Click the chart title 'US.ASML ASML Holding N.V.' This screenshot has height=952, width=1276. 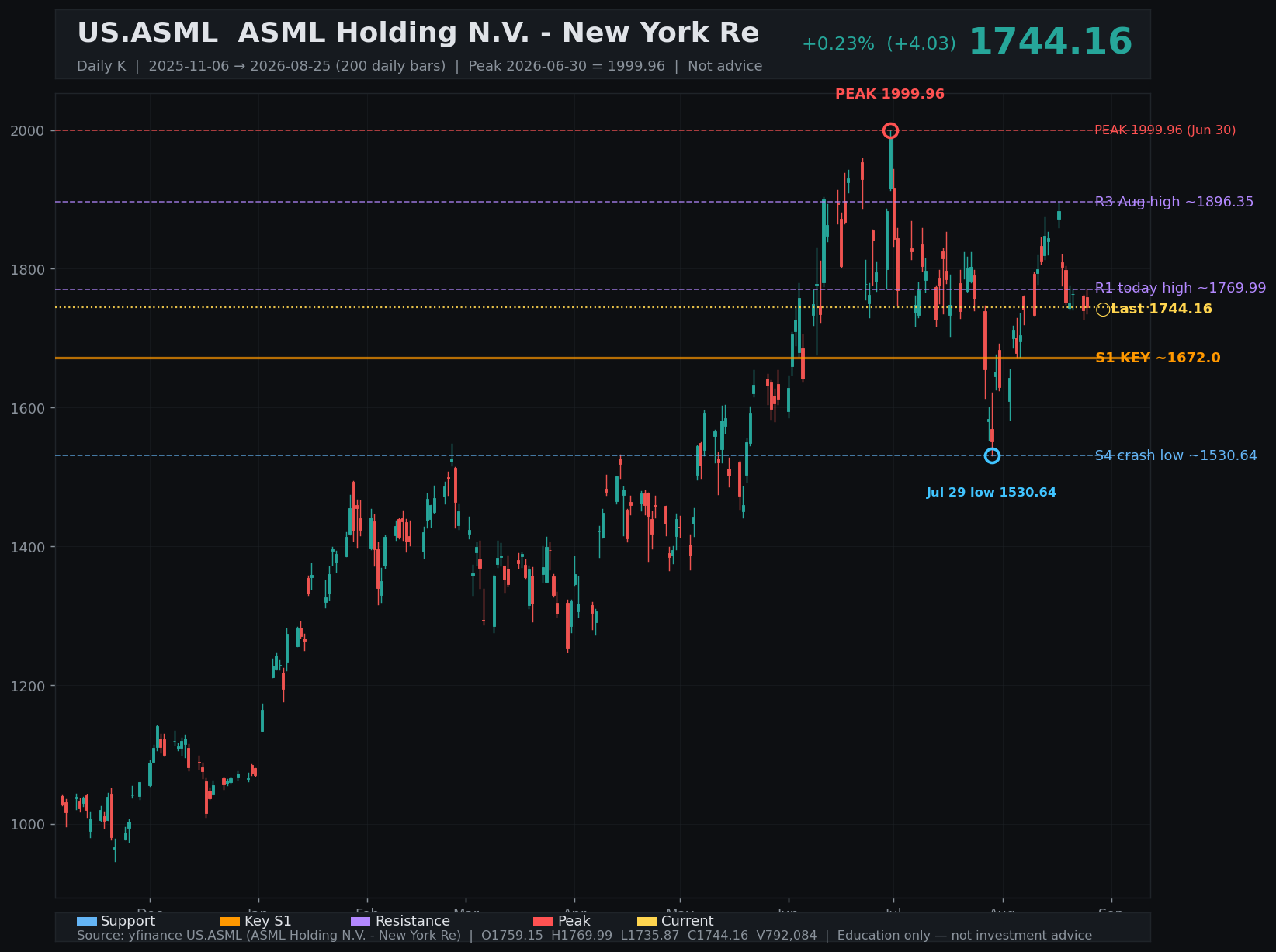point(418,33)
